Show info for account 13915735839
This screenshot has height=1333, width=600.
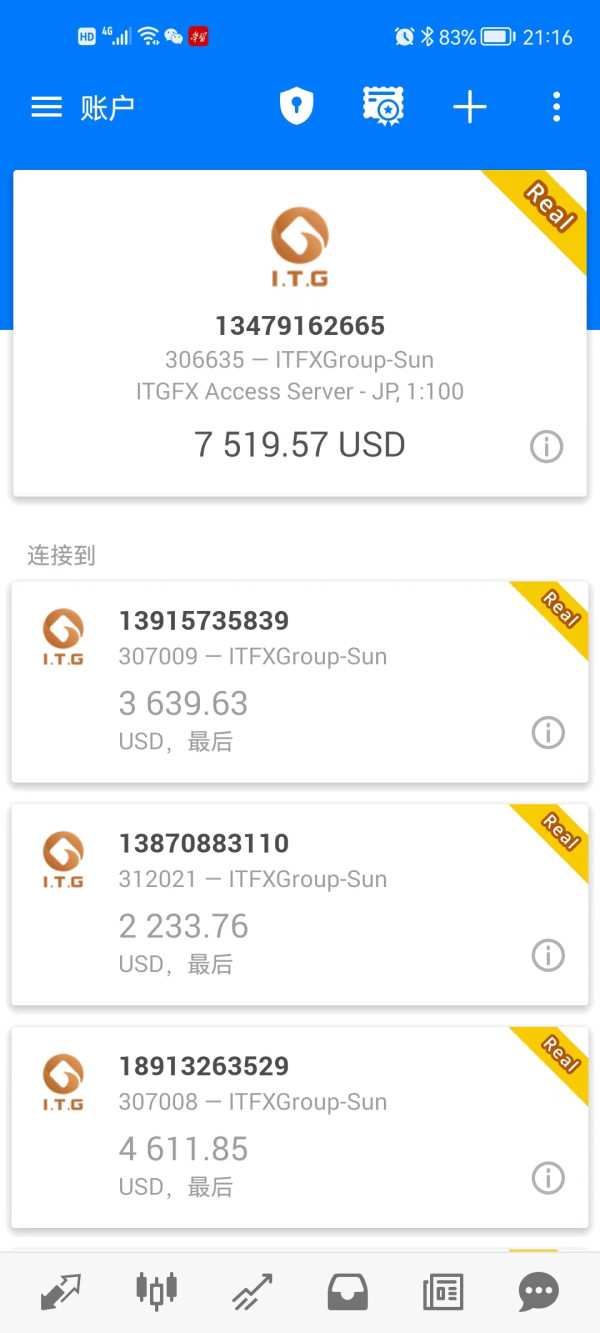[x=547, y=733]
